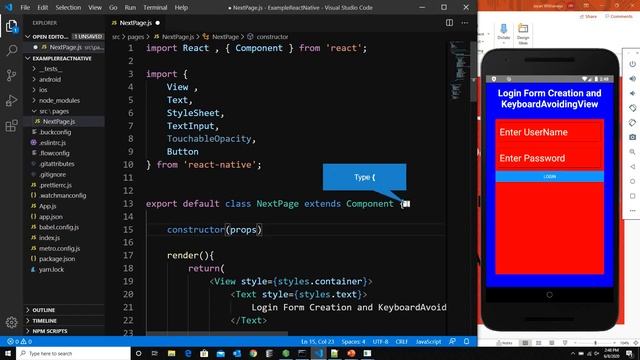The height and width of the screenshot is (360, 640).
Task: Click the emulator zoom icon
Action: click(x=632, y=152)
